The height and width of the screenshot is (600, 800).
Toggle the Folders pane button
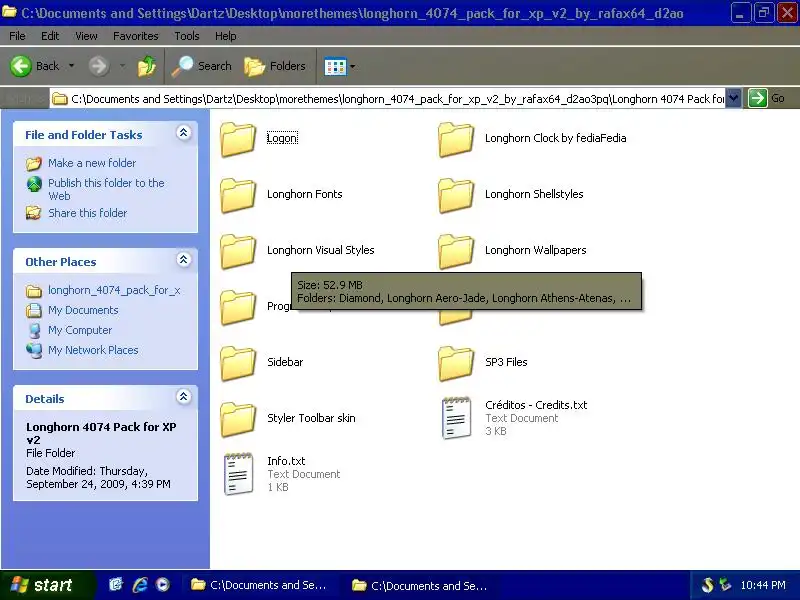point(274,66)
